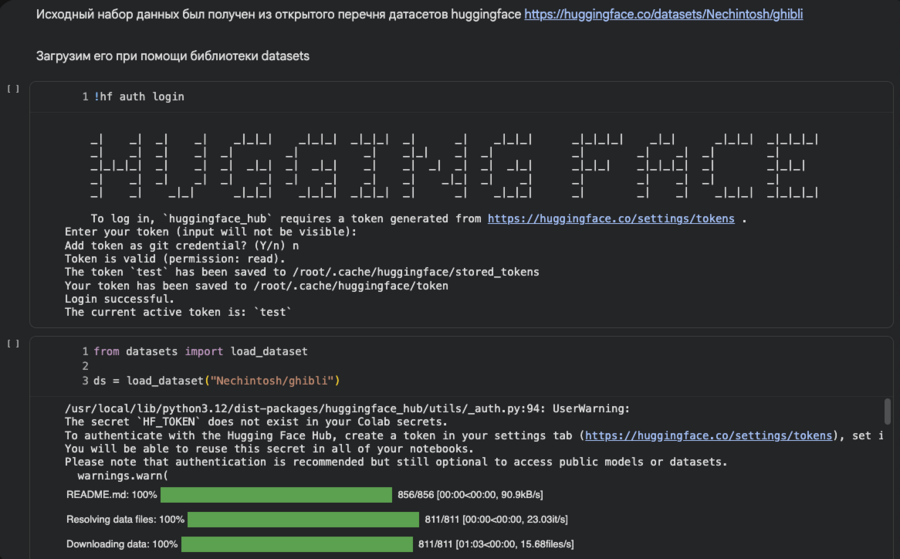This screenshot has width=900, height=559.
Task: Click the 'from datasets import load_dataset' line
Action: 200,351
